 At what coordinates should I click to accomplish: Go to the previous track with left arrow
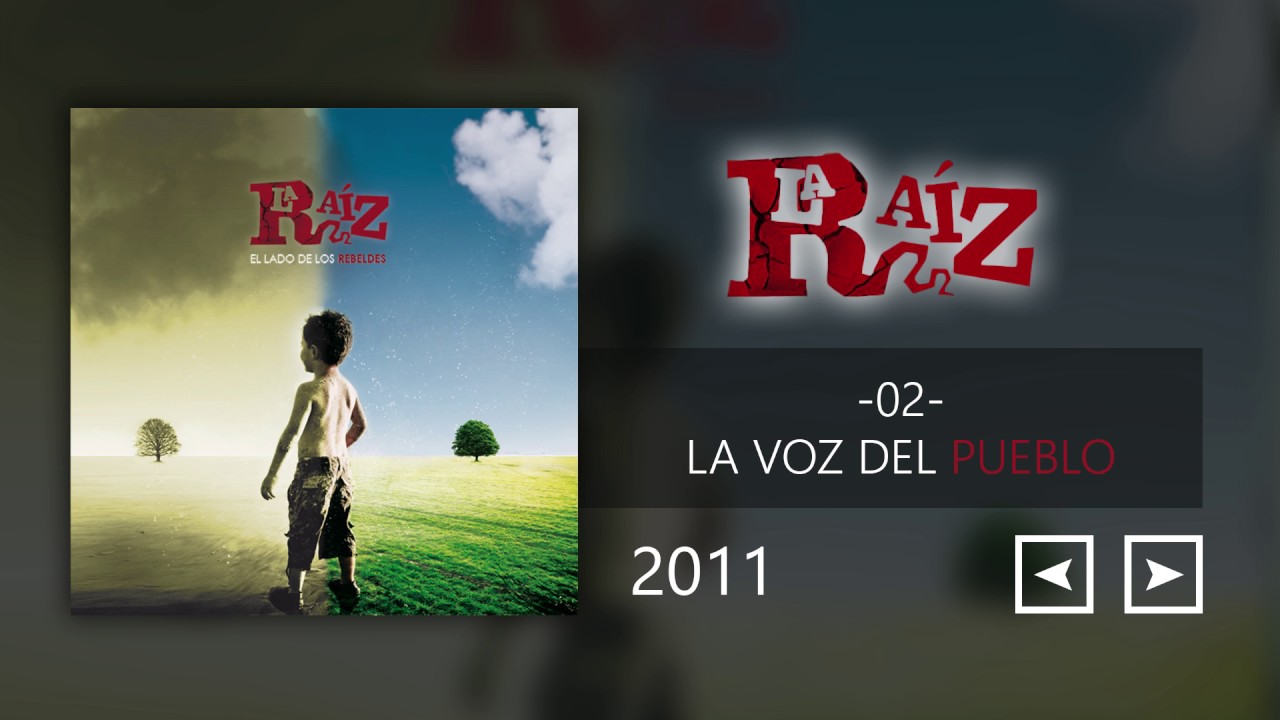point(1054,574)
